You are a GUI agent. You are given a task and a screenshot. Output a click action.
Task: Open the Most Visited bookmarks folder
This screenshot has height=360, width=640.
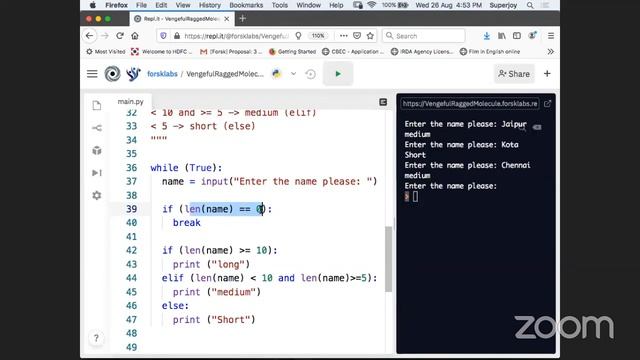(x=106, y=52)
